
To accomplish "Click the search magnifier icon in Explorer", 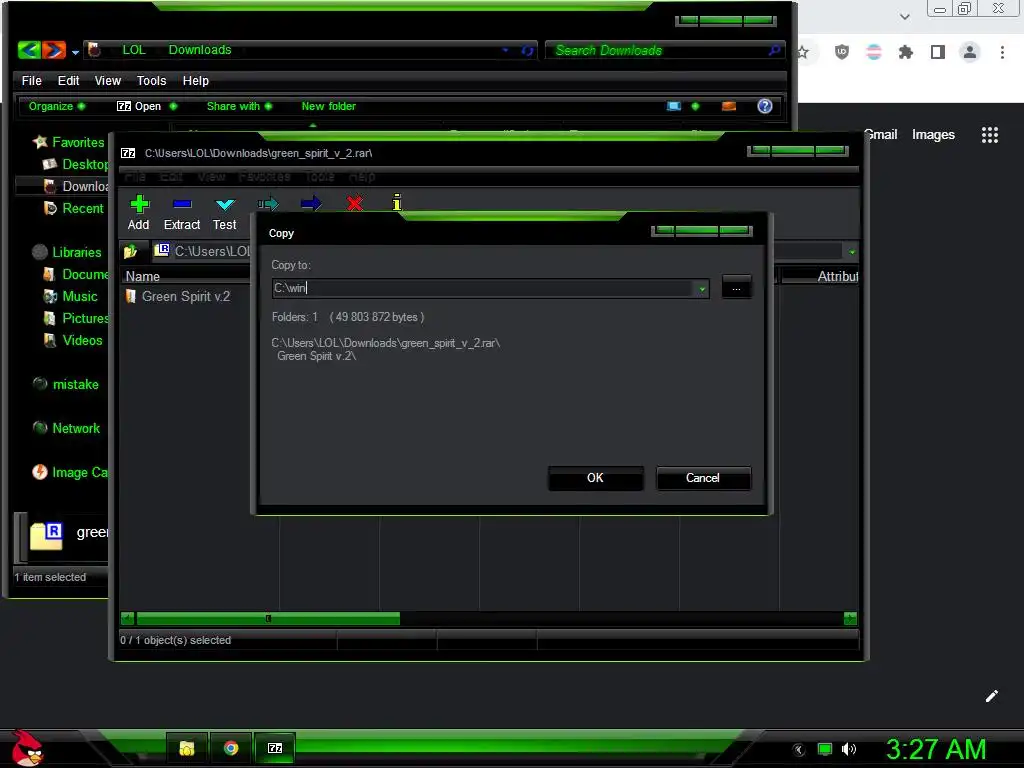I will (775, 50).
